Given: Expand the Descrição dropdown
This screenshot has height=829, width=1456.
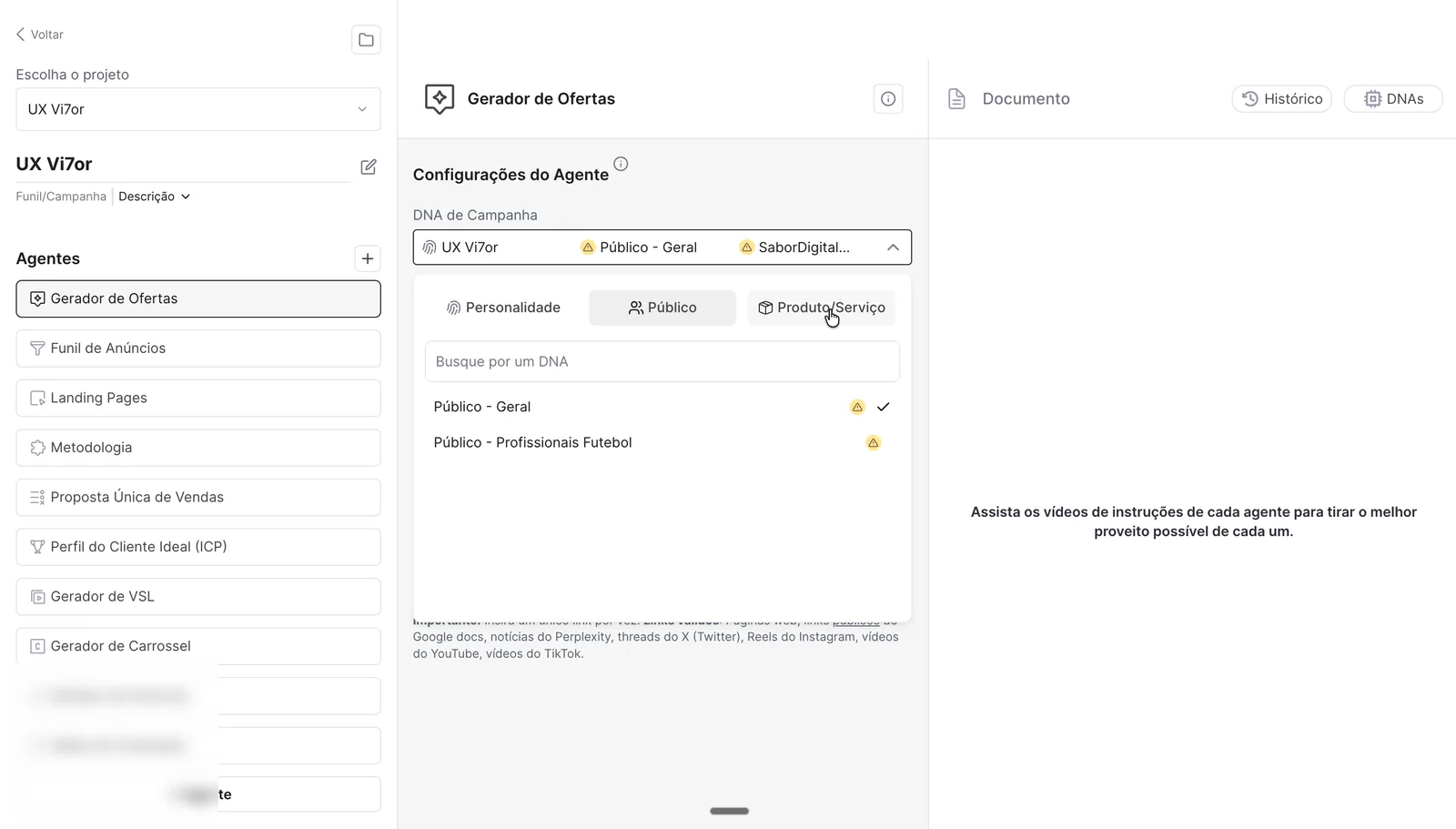Looking at the screenshot, I should click(155, 197).
